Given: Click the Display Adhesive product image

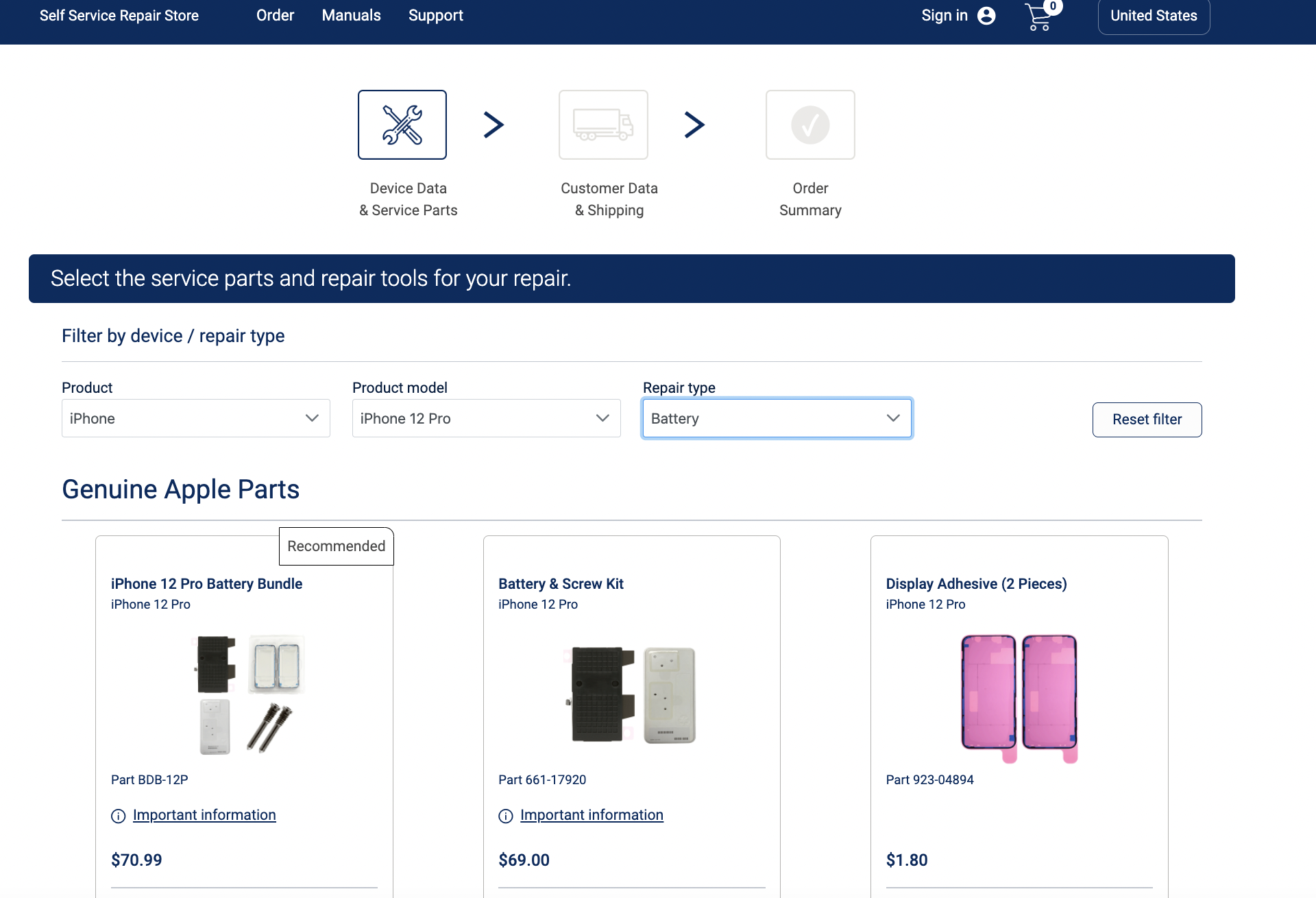Looking at the screenshot, I should (1019, 699).
